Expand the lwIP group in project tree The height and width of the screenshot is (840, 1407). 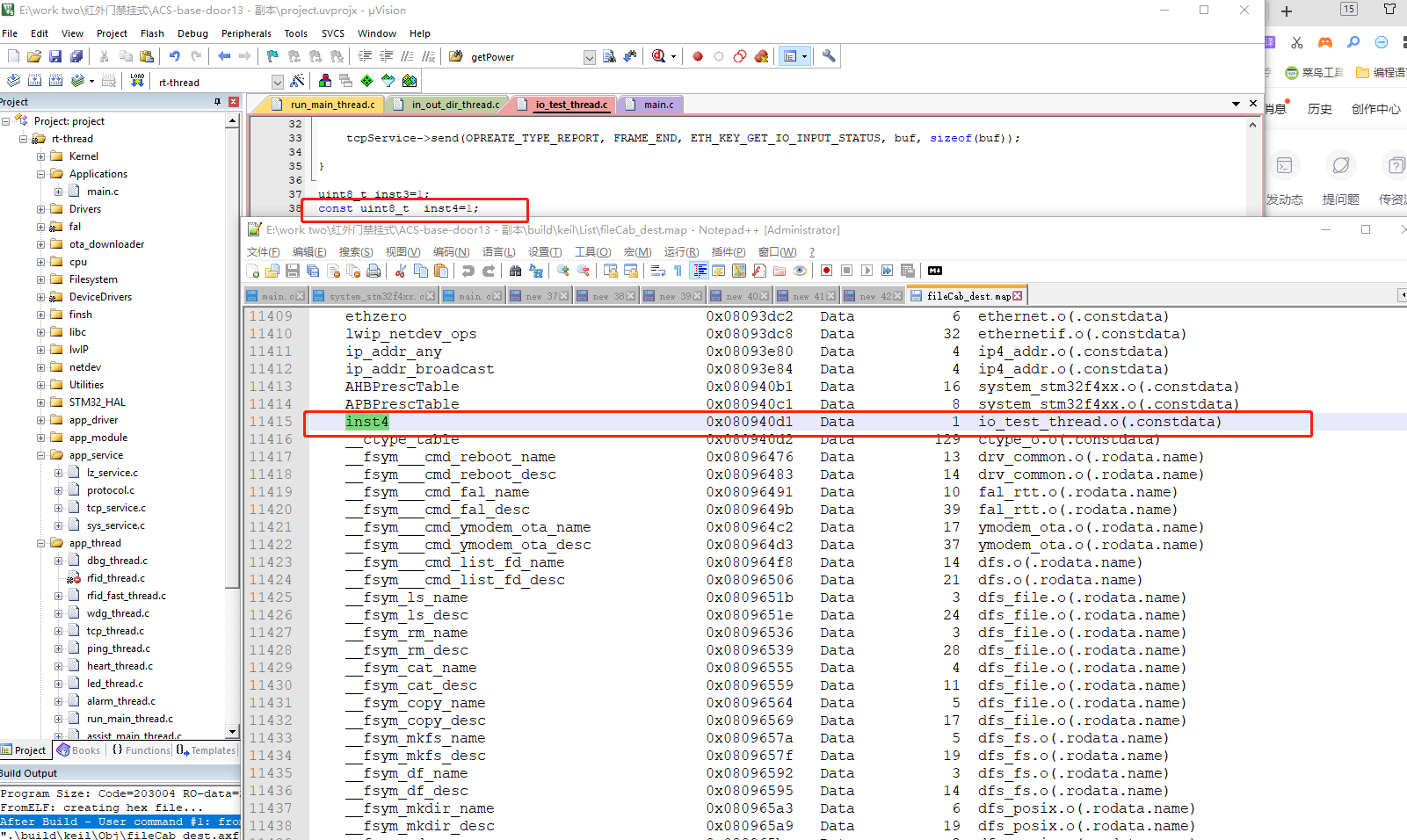click(x=40, y=350)
